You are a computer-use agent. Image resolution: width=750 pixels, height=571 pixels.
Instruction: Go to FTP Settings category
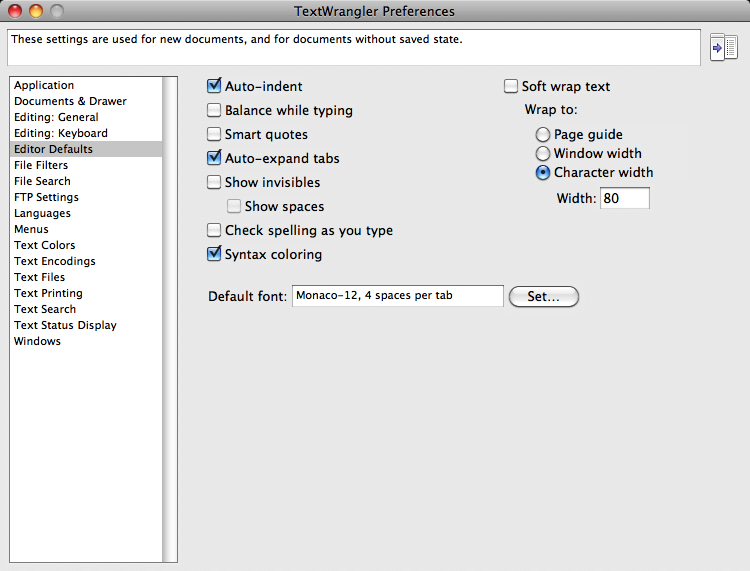point(46,198)
